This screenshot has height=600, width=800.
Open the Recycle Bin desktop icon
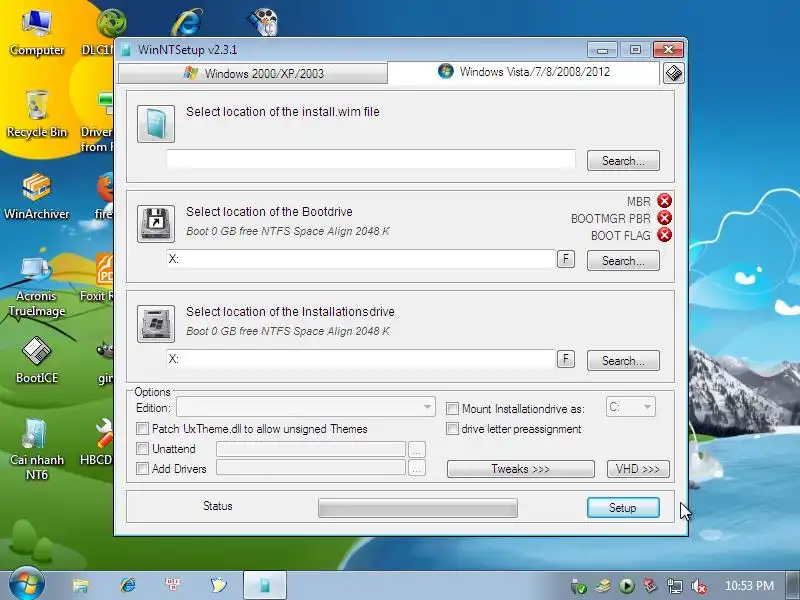(37, 114)
